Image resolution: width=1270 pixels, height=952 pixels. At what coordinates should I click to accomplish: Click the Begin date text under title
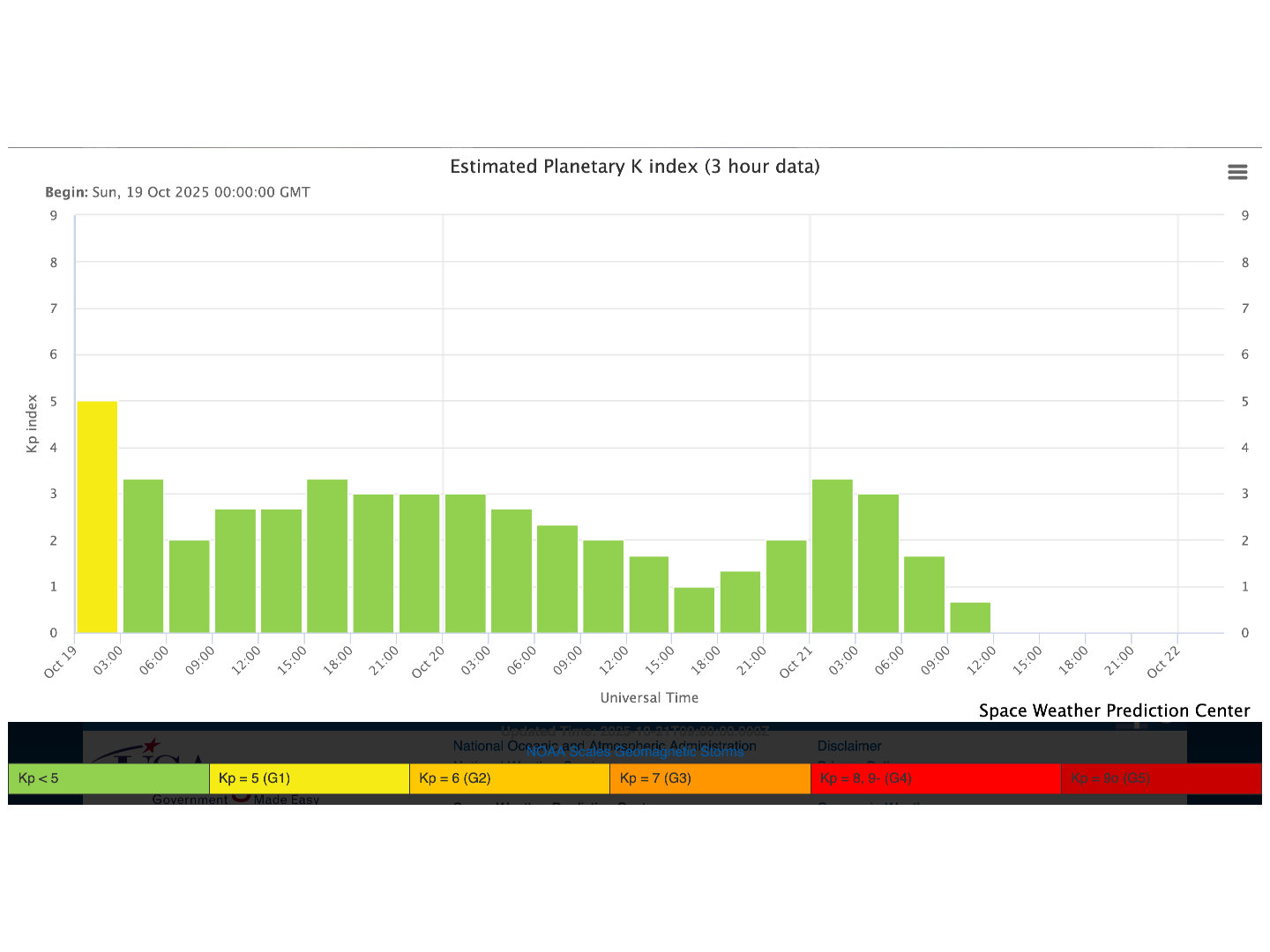(x=177, y=192)
